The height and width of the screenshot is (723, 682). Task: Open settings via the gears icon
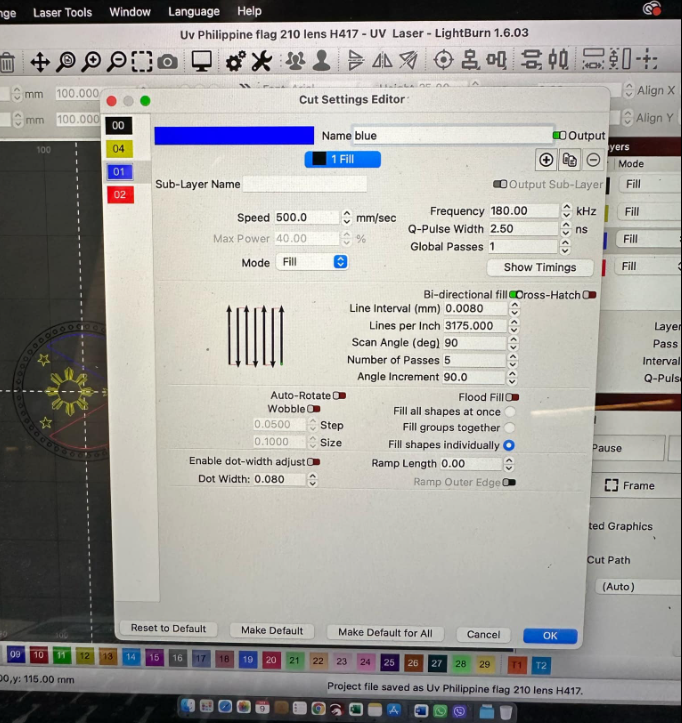coord(235,62)
